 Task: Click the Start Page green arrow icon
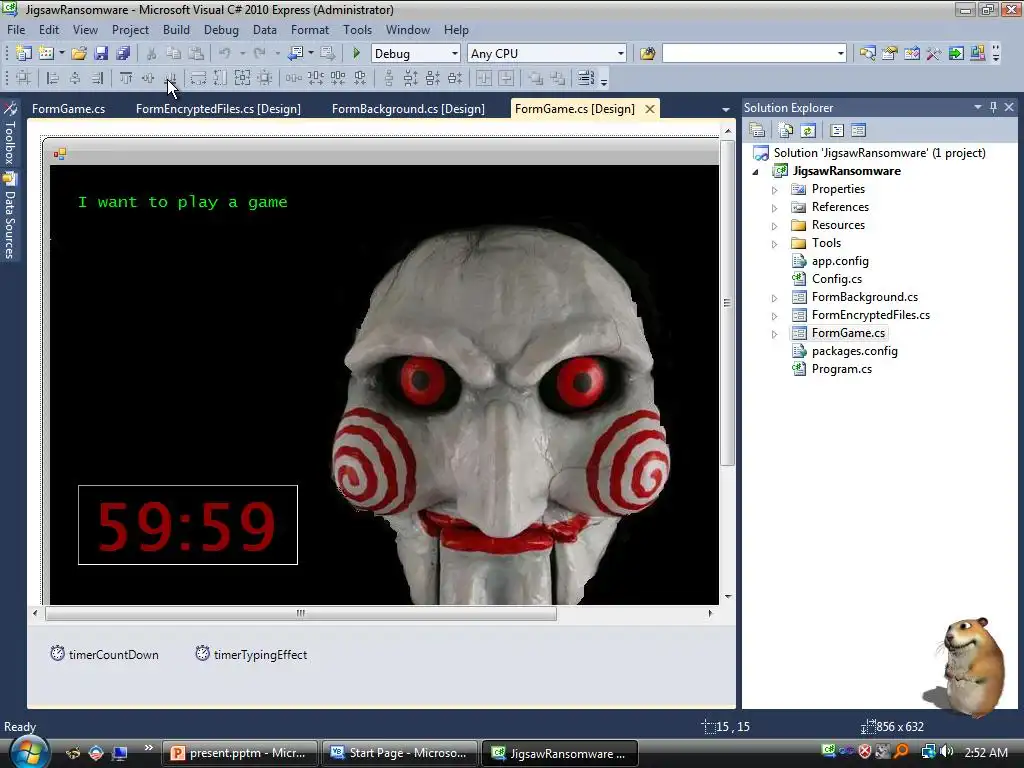coord(956,54)
